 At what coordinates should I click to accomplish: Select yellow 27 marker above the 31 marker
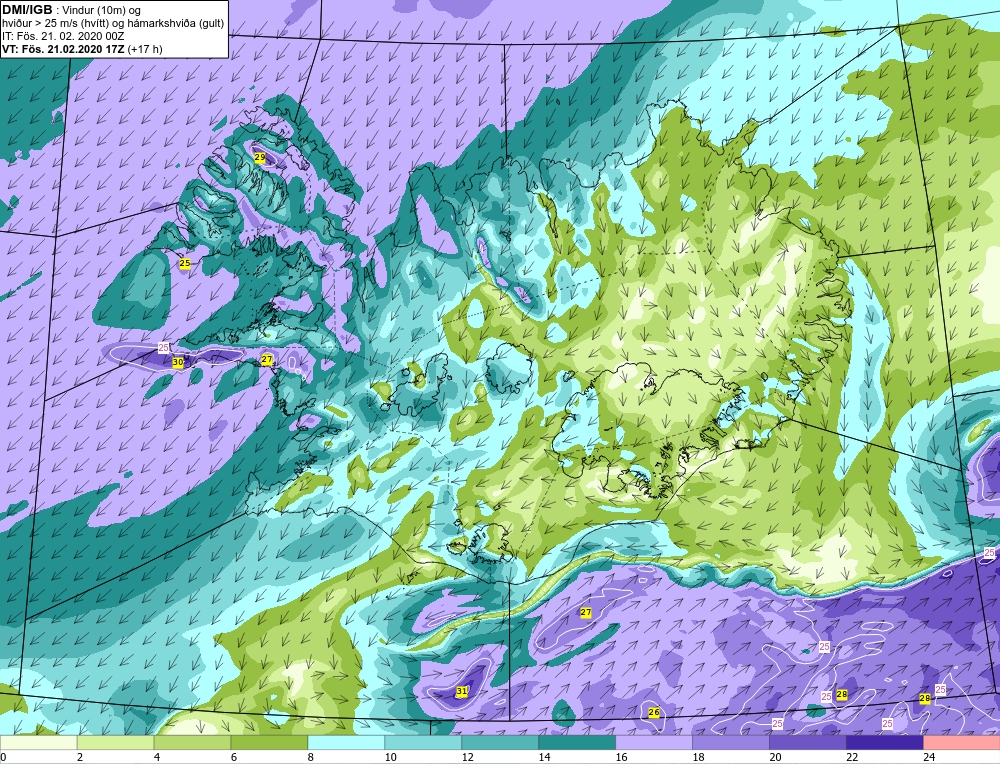tap(585, 612)
